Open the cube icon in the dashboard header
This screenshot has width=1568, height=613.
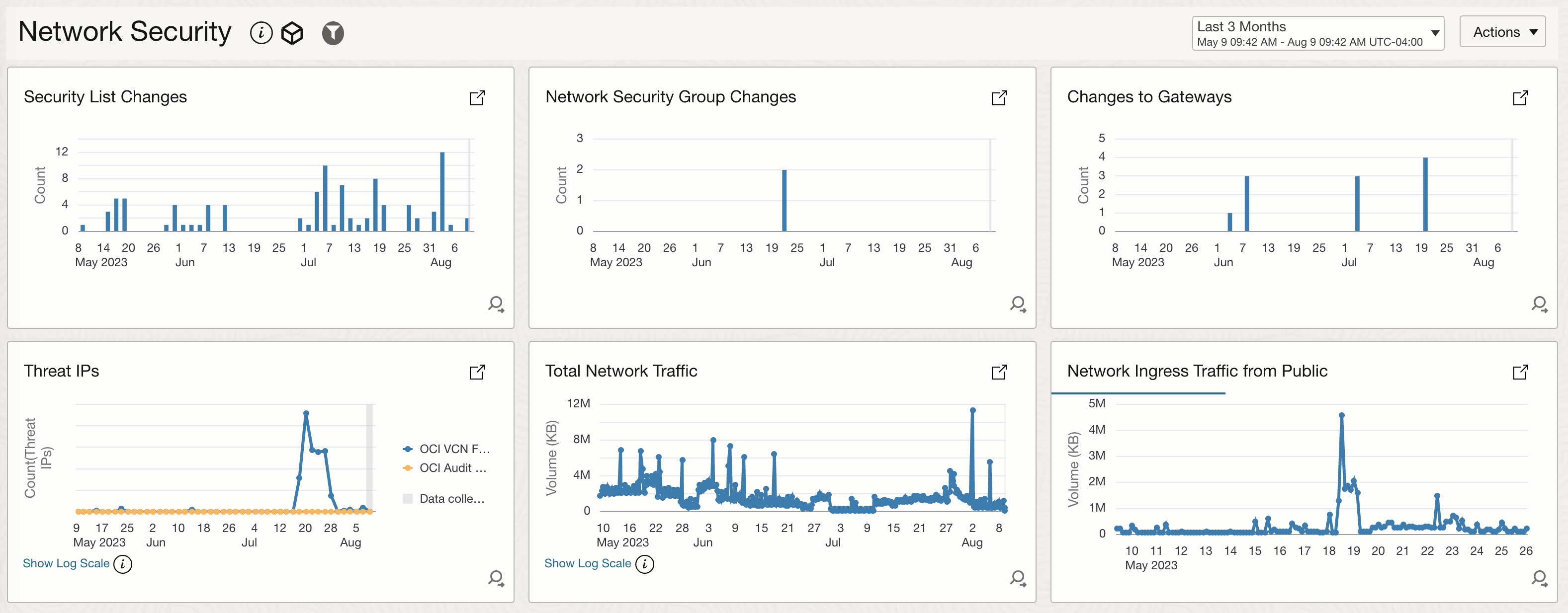293,33
